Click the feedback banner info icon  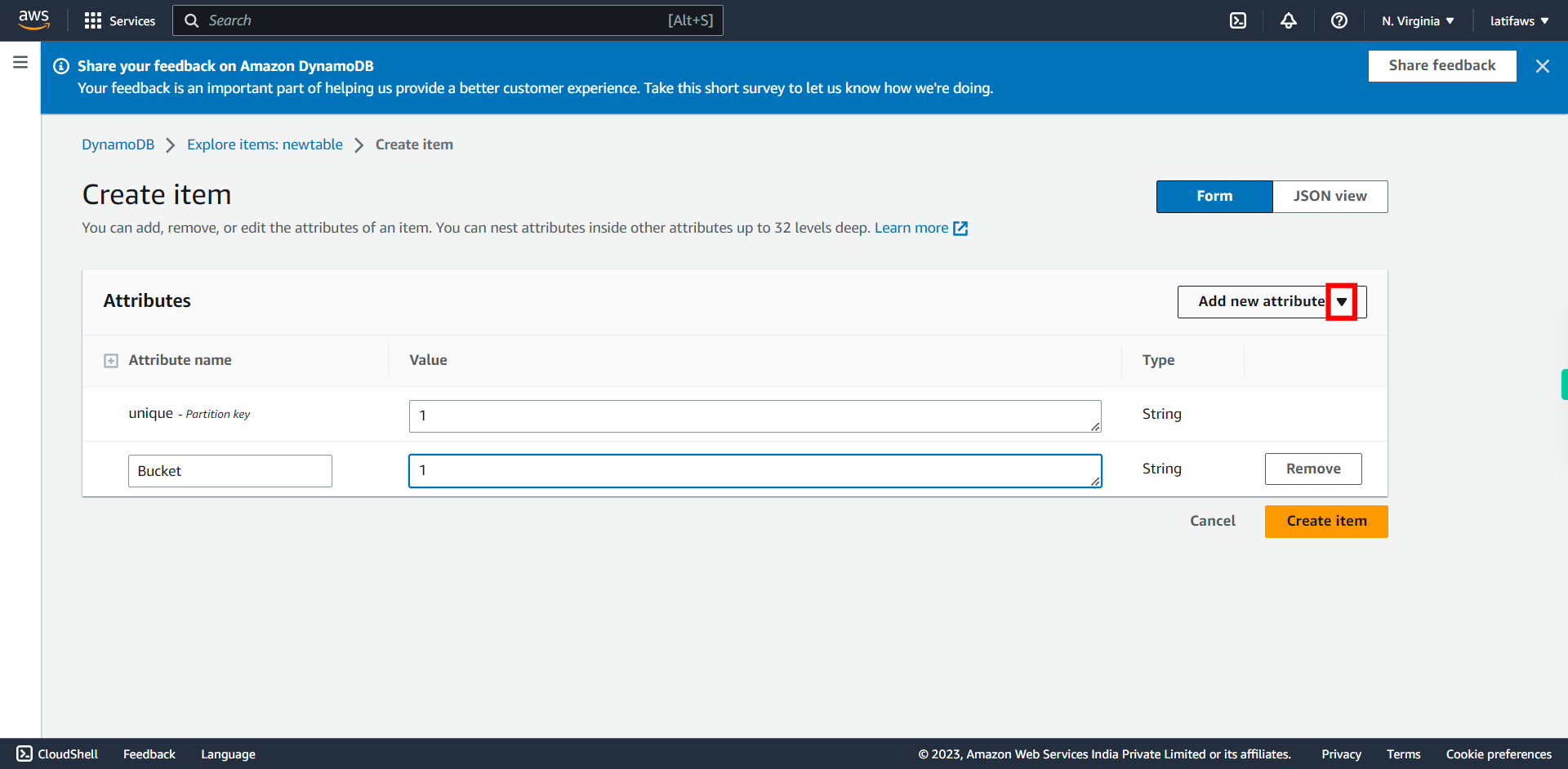(x=61, y=66)
